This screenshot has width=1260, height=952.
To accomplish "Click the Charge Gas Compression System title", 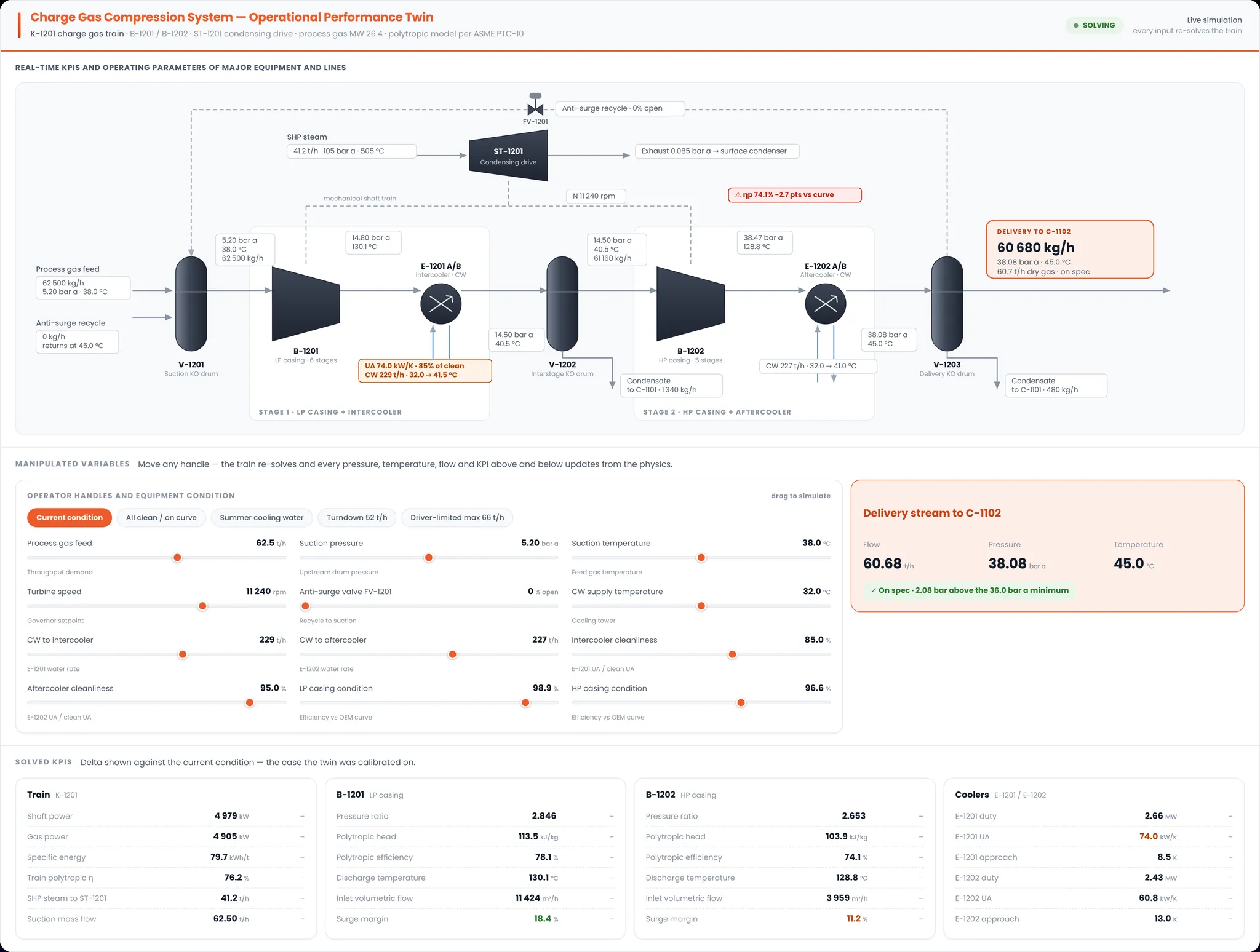I will [x=232, y=17].
